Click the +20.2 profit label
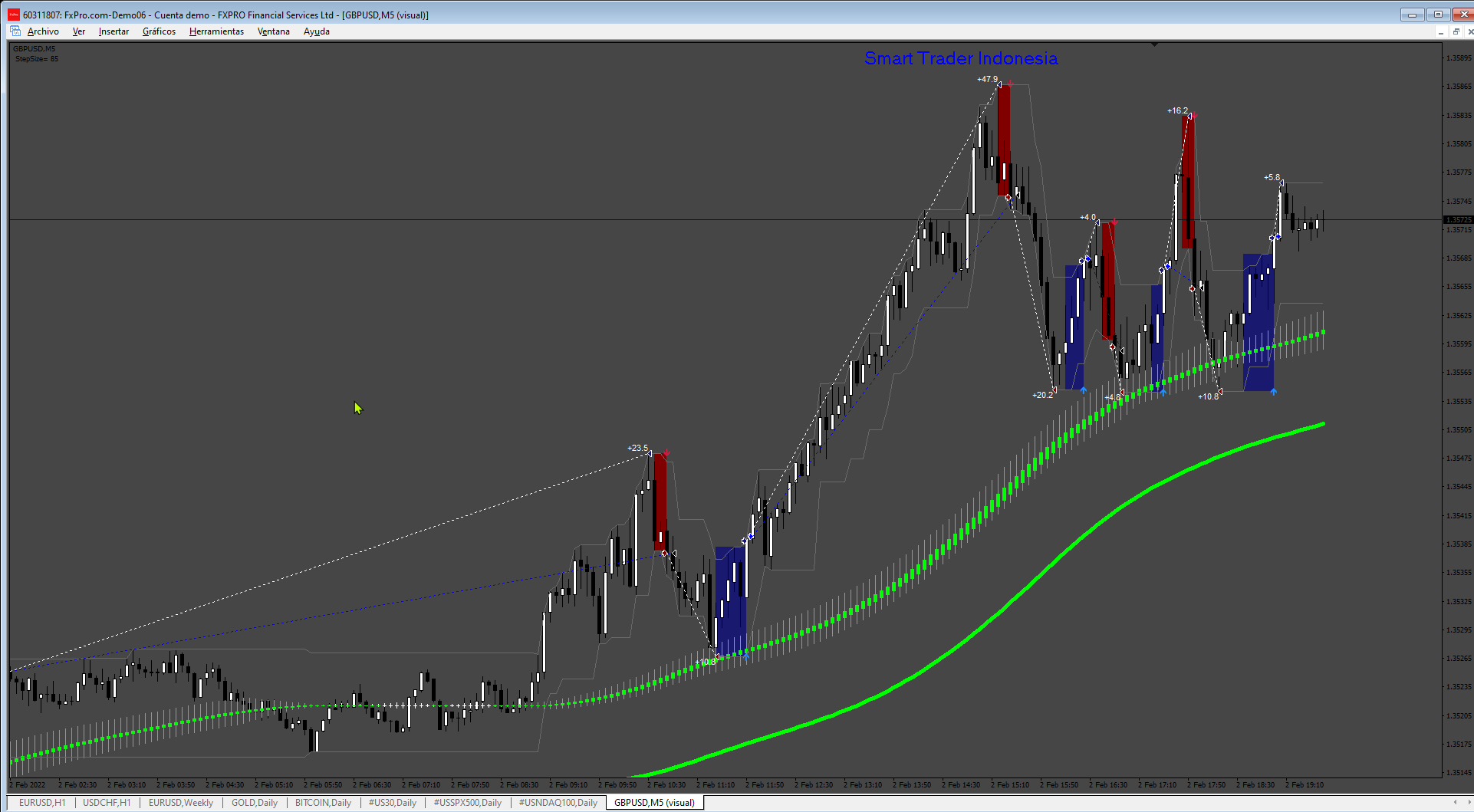The width and height of the screenshot is (1474, 812). click(x=1042, y=395)
